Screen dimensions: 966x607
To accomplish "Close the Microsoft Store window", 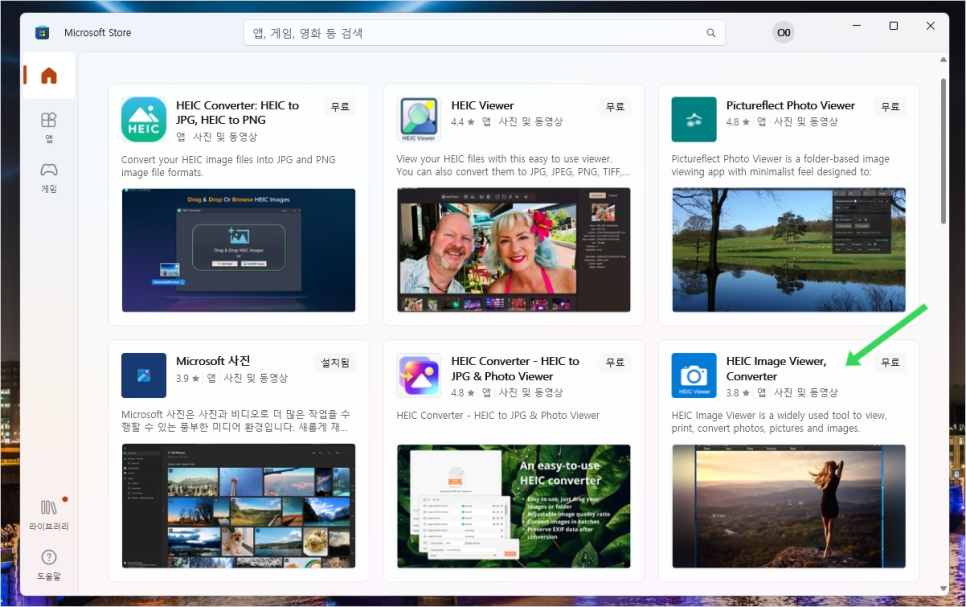I will [930, 26].
